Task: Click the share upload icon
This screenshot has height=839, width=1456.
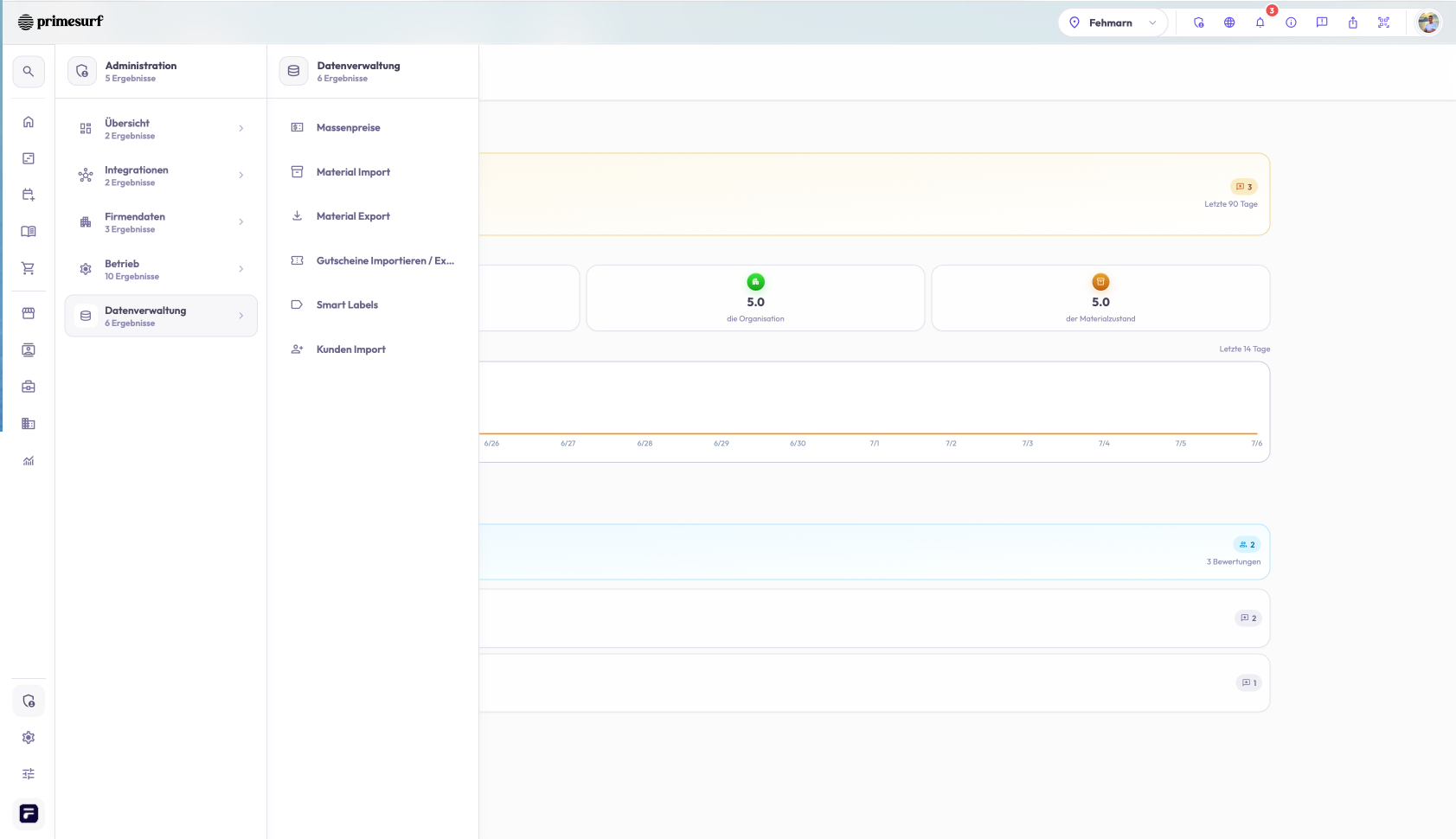Action: click(1353, 22)
